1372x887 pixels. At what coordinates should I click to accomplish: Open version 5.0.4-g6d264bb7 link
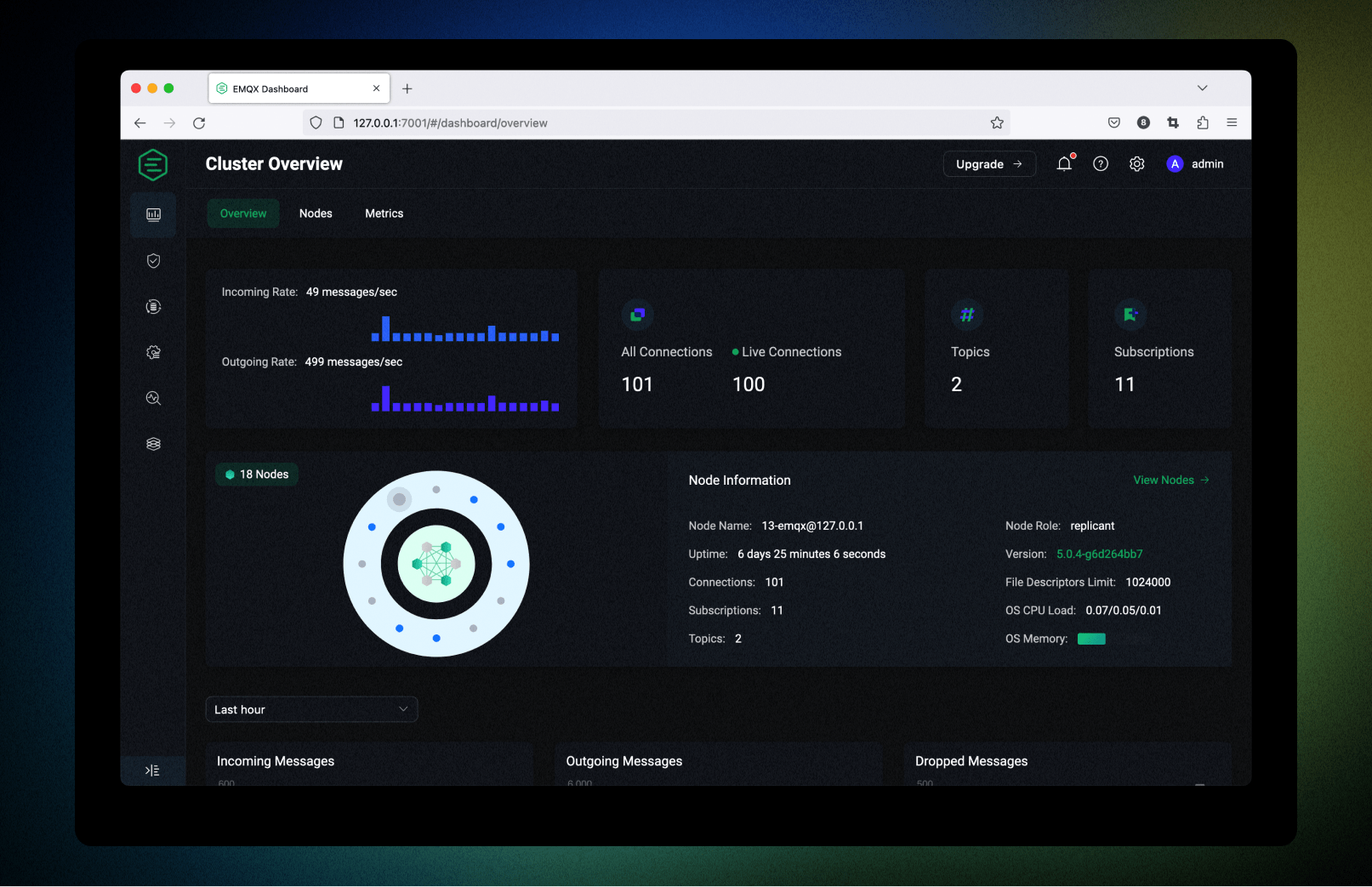click(x=1099, y=554)
